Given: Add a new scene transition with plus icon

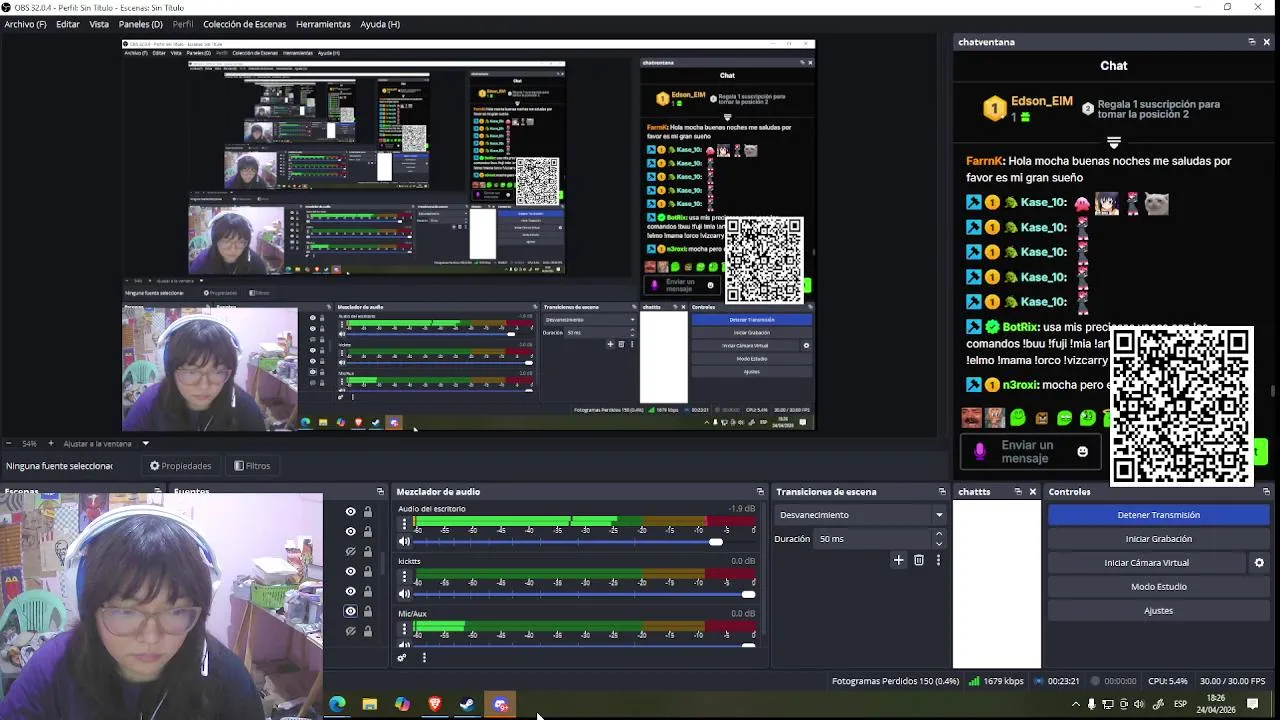Looking at the screenshot, I should coord(898,560).
